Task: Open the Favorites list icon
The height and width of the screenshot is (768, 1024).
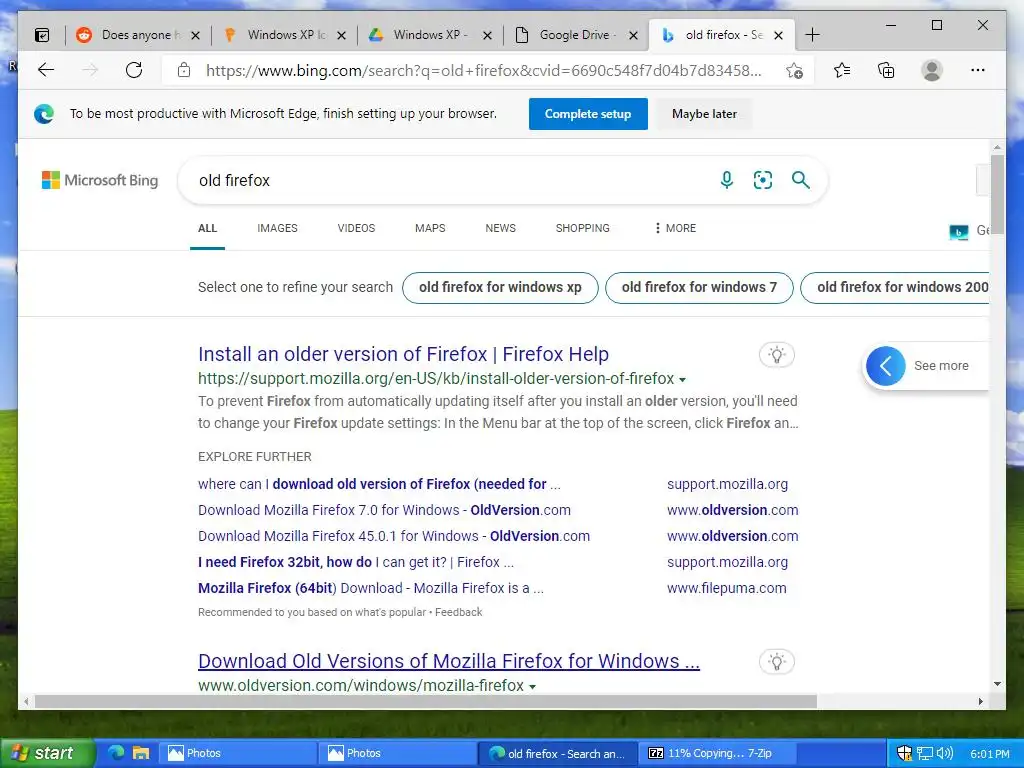Action: (842, 70)
